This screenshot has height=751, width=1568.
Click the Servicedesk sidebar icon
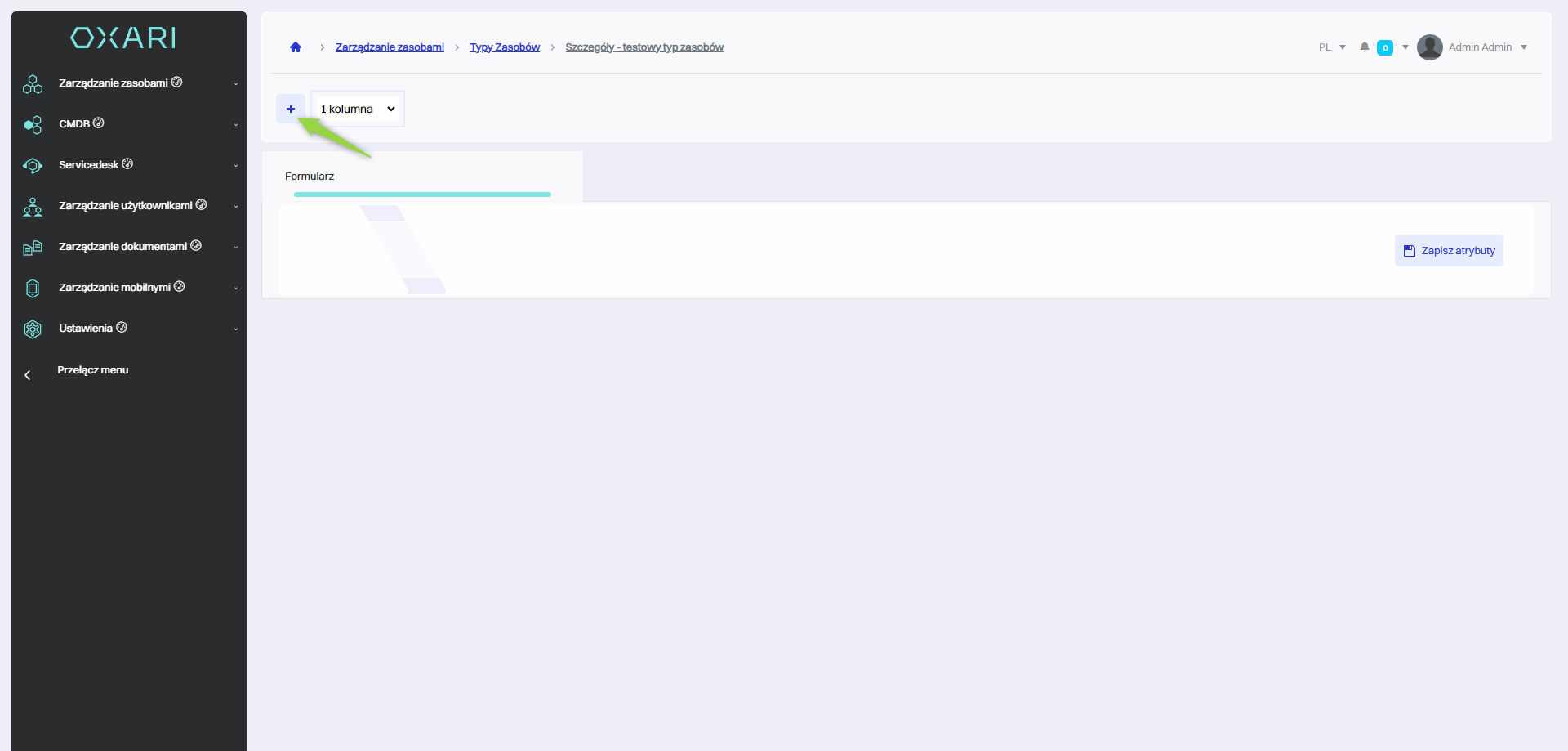click(33, 165)
